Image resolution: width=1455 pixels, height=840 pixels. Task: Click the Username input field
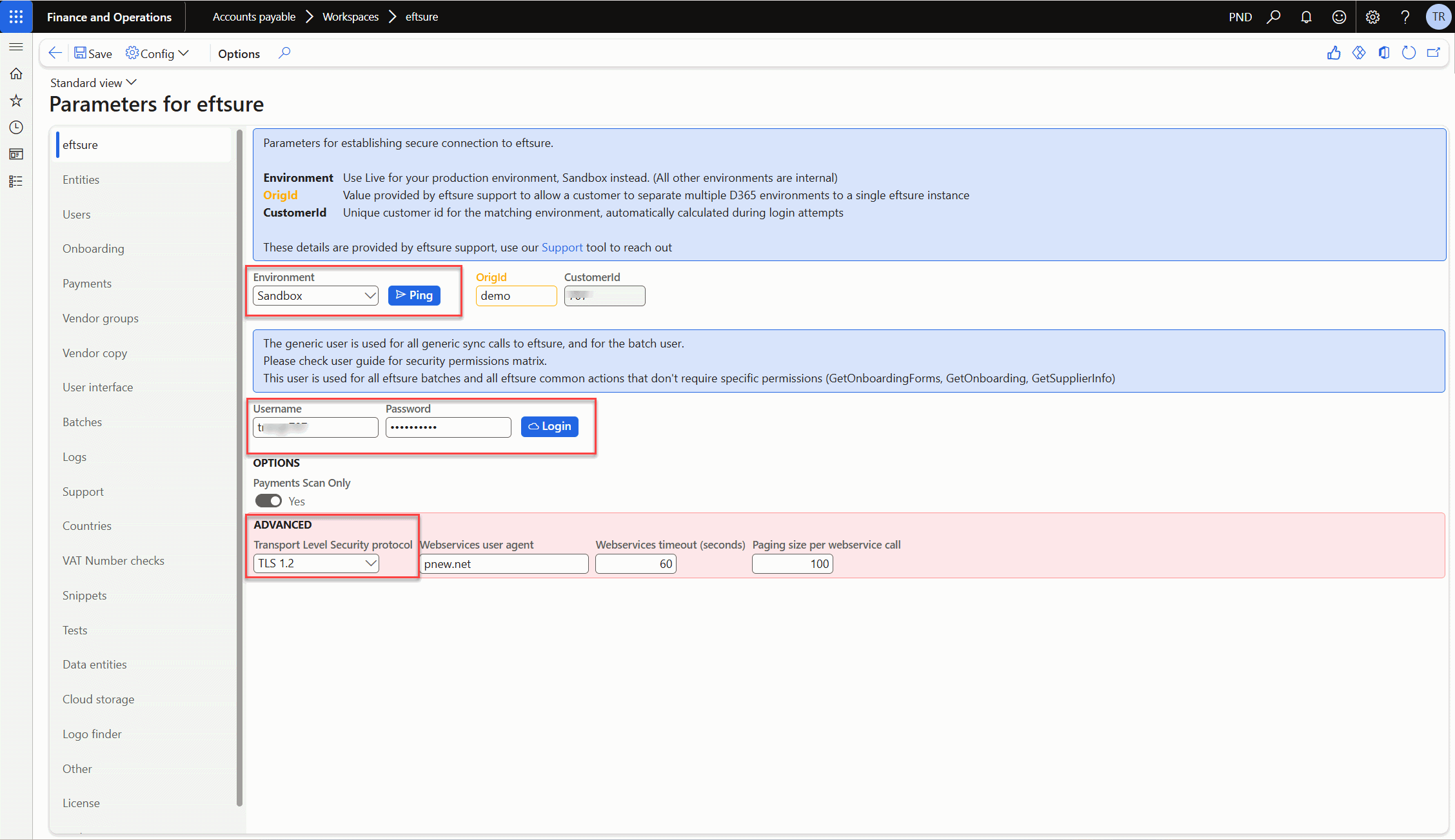315,427
